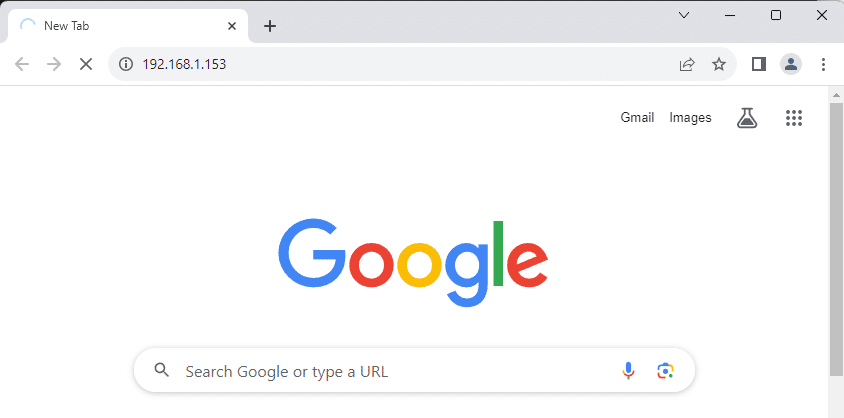Open the Gmail link
Viewport: 844px width, 418px height.
point(637,118)
